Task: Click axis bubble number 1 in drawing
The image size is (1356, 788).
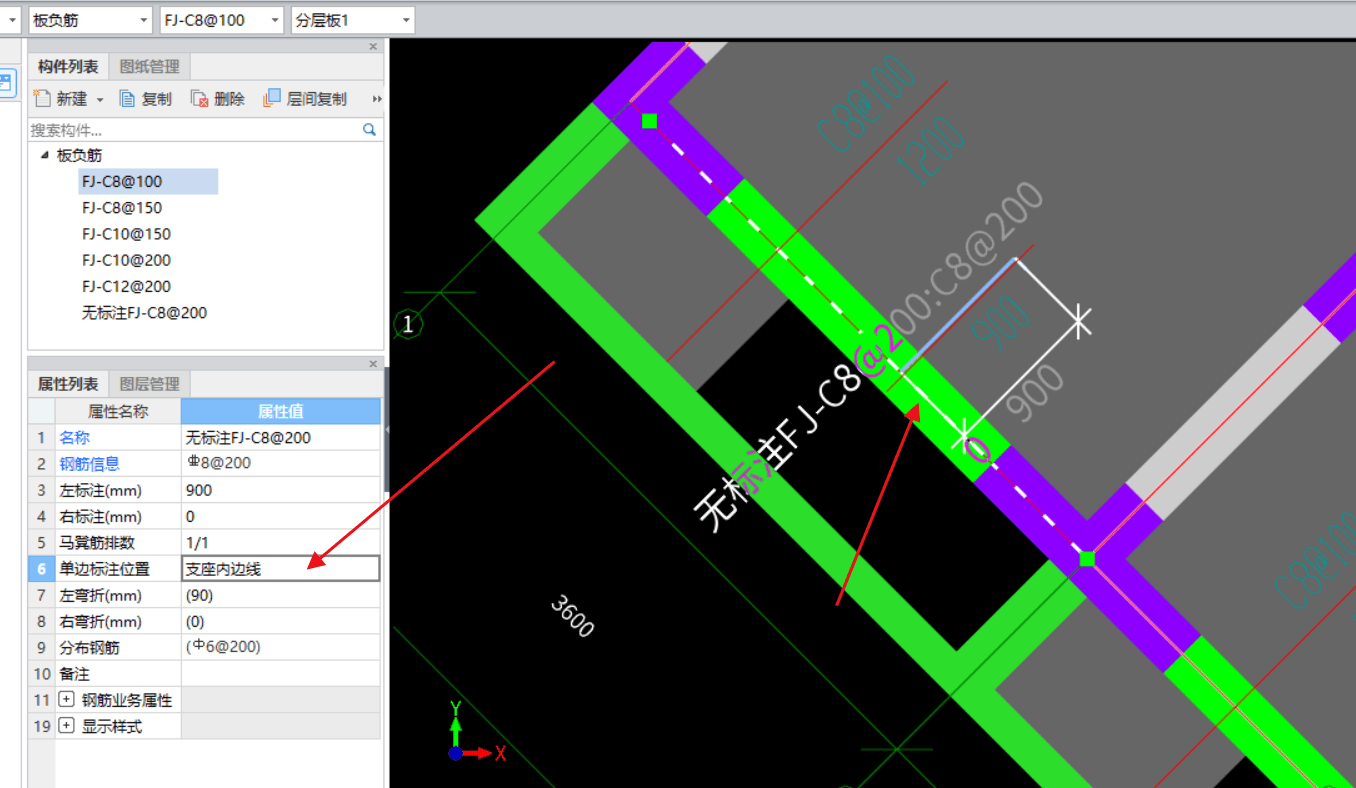Action: click(x=408, y=324)
